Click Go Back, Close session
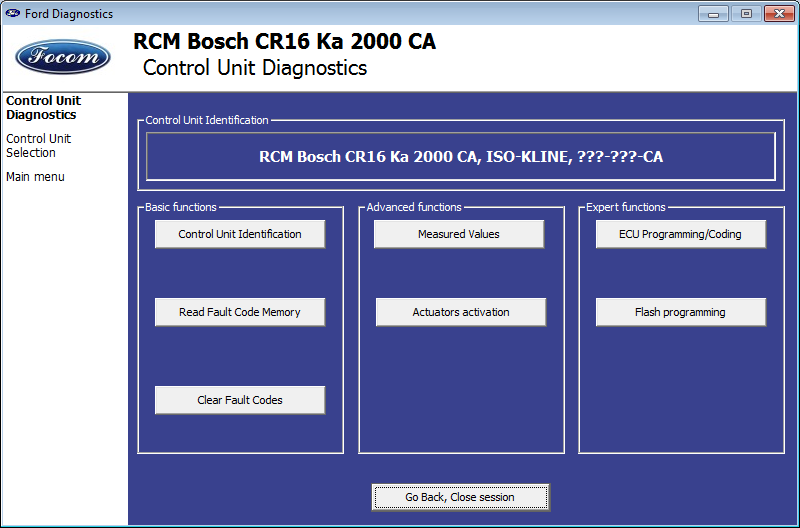This screenshot has height=528, width=800. click(460, 497)
